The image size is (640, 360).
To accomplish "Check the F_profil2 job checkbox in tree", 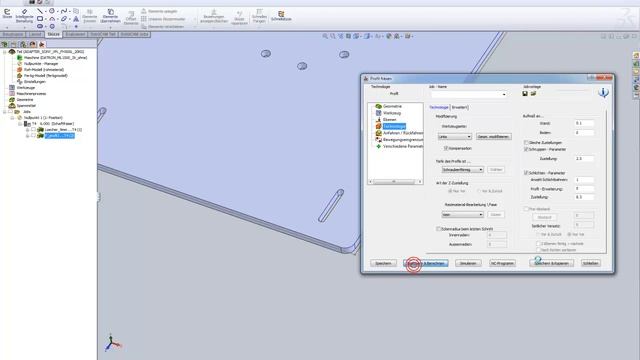I will coord(33,136).
